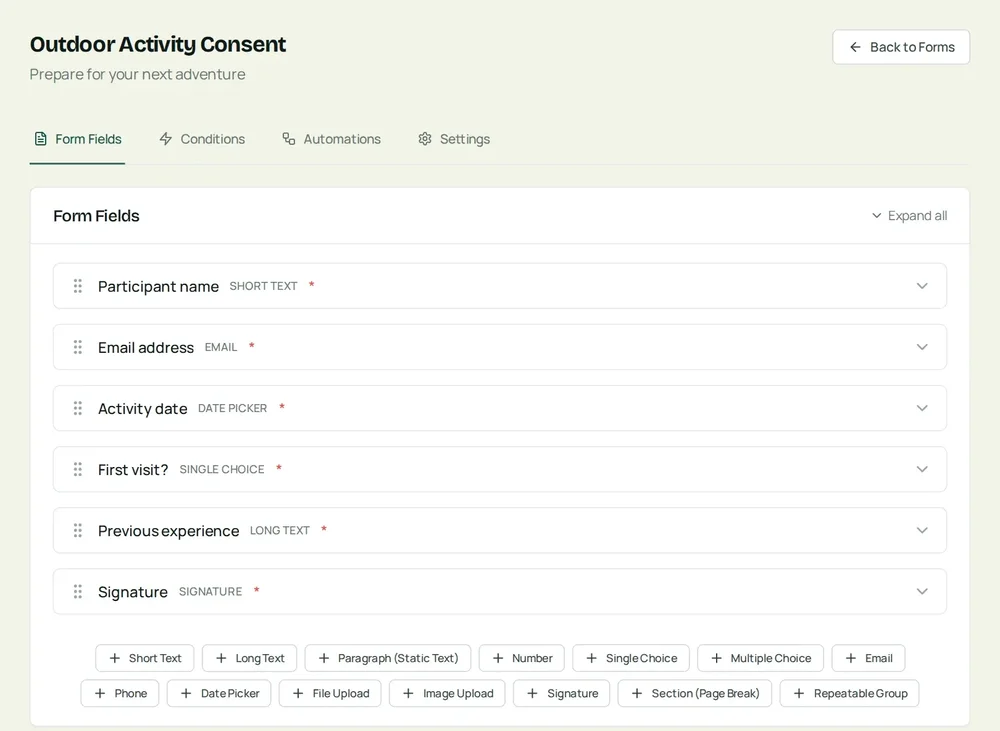Image resolution: width=1000 pixels, height=731 pixels.
Task: Click the plus icon on Short Text
Action: pyautogui.click(x=115, y=658)
